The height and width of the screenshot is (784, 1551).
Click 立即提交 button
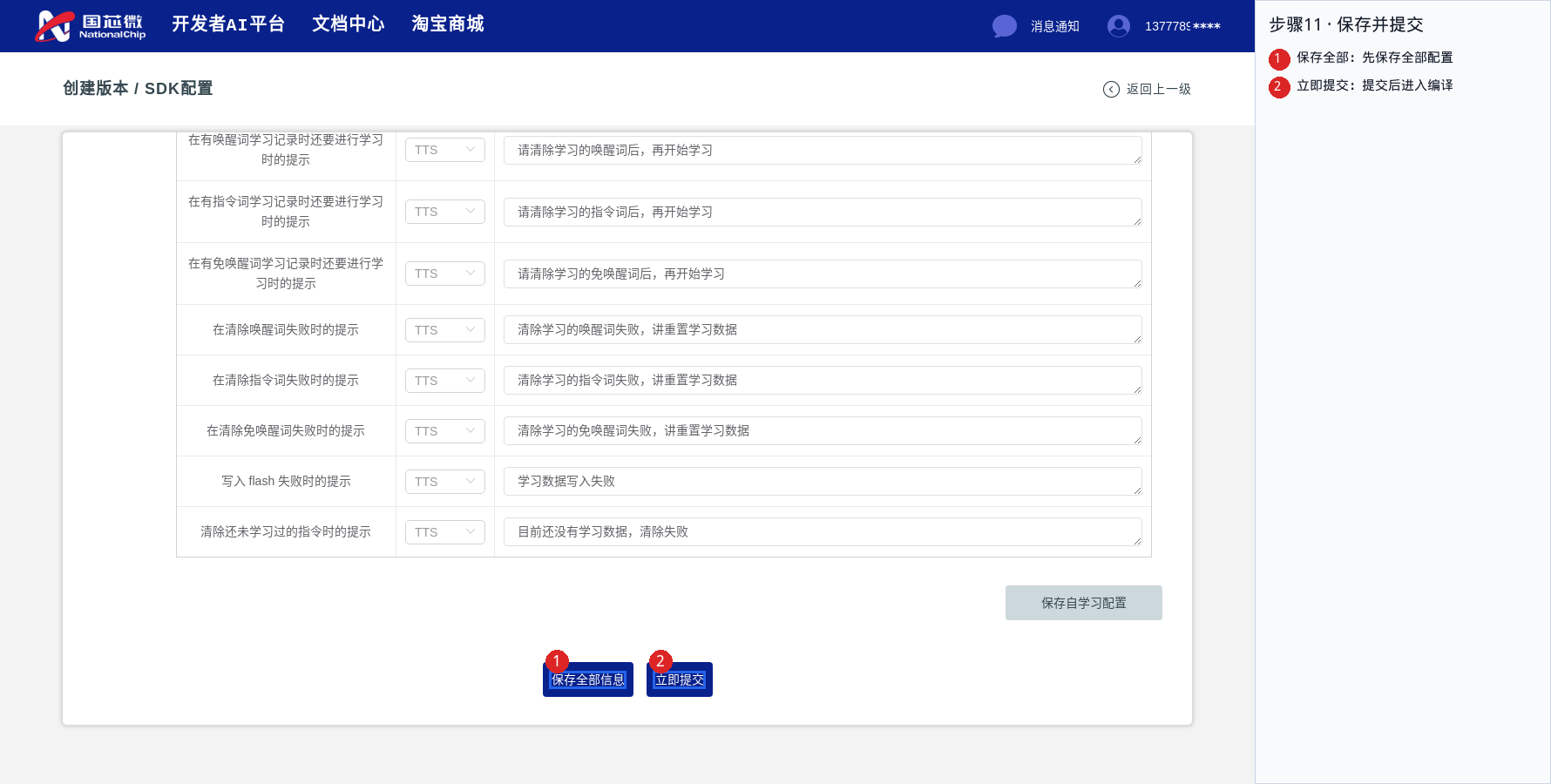(680, 679)
